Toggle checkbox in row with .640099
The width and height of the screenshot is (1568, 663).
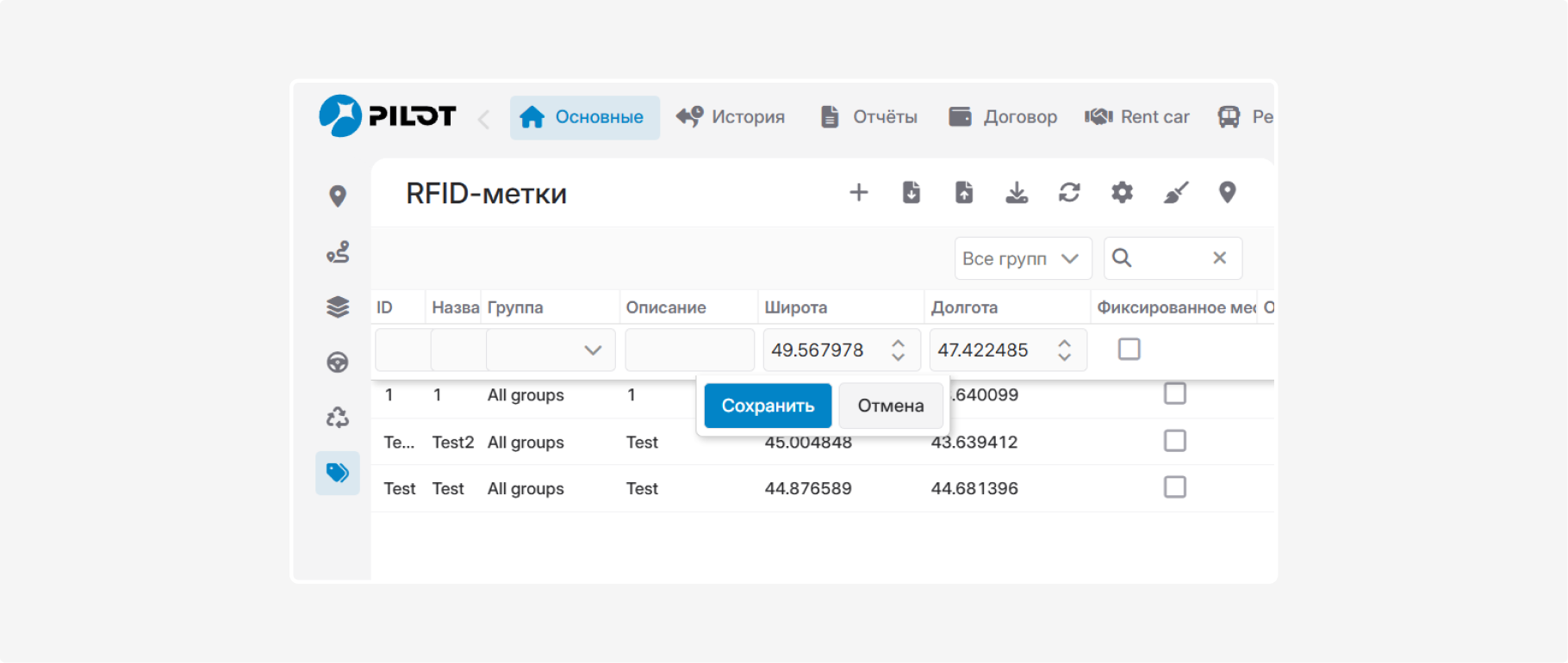pos(1175,393)
